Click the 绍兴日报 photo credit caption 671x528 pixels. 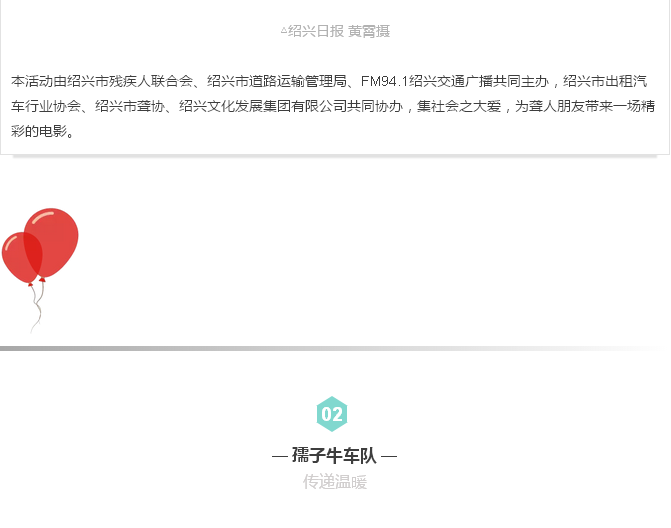point(315,31)
